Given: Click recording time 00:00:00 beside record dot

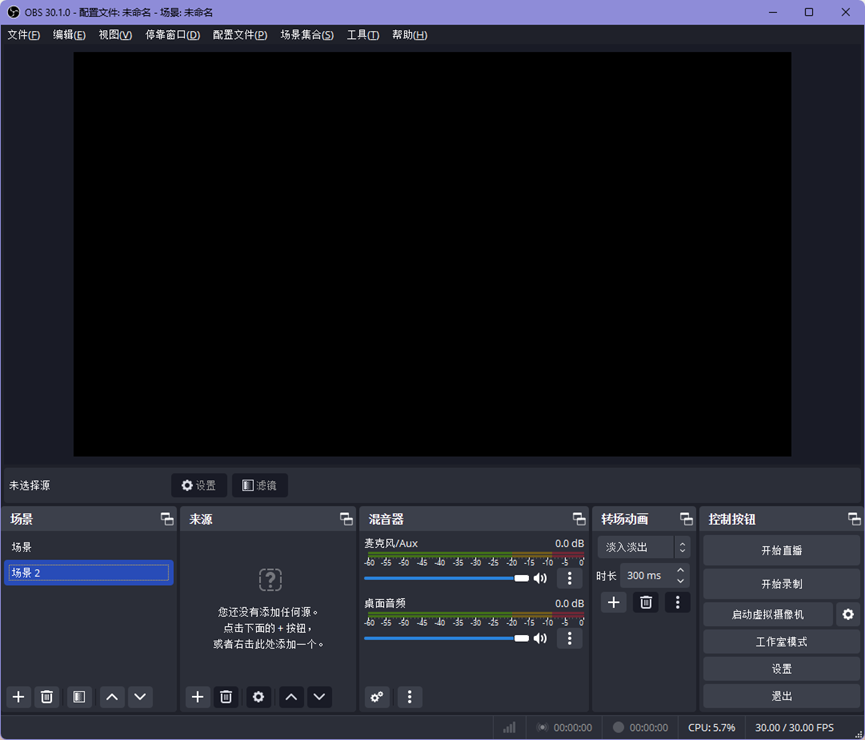Looking at the screenshot, I should [x=649, y=727].
